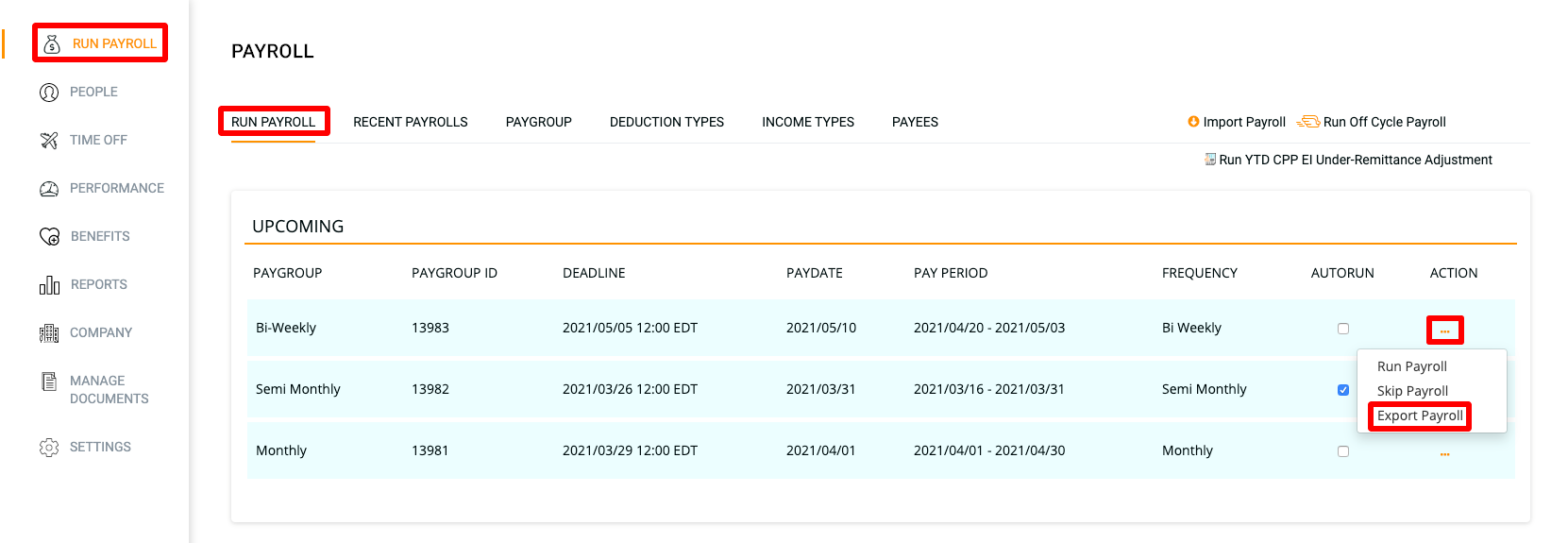The width and height of the screenshot is (1568, 543).
Task: Click the Semi Monthly paygroup name
Action: 298,389
